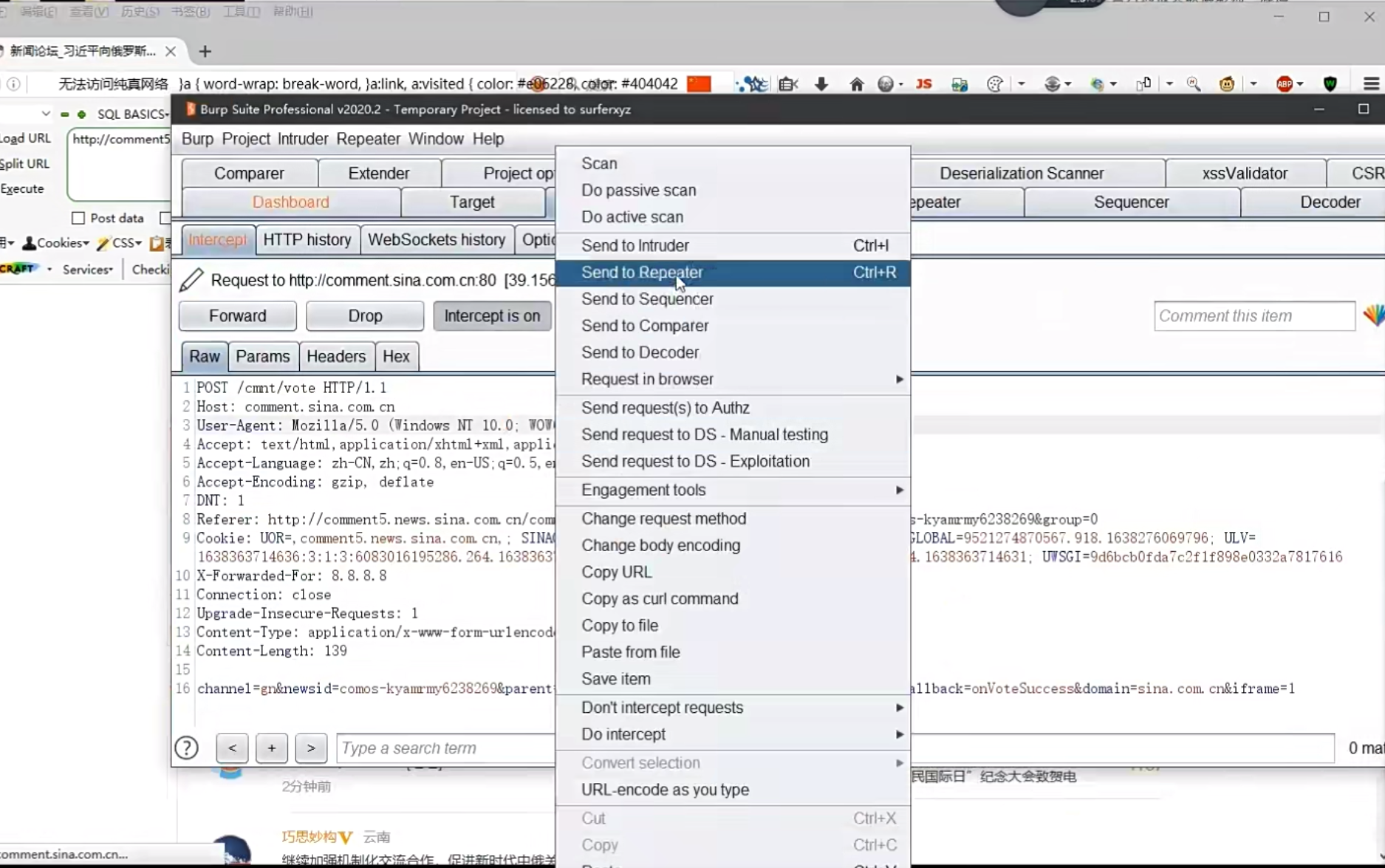1385x868 pixels.
Task: Switch to the WebSockets history tab
Action: pos(437,240)
